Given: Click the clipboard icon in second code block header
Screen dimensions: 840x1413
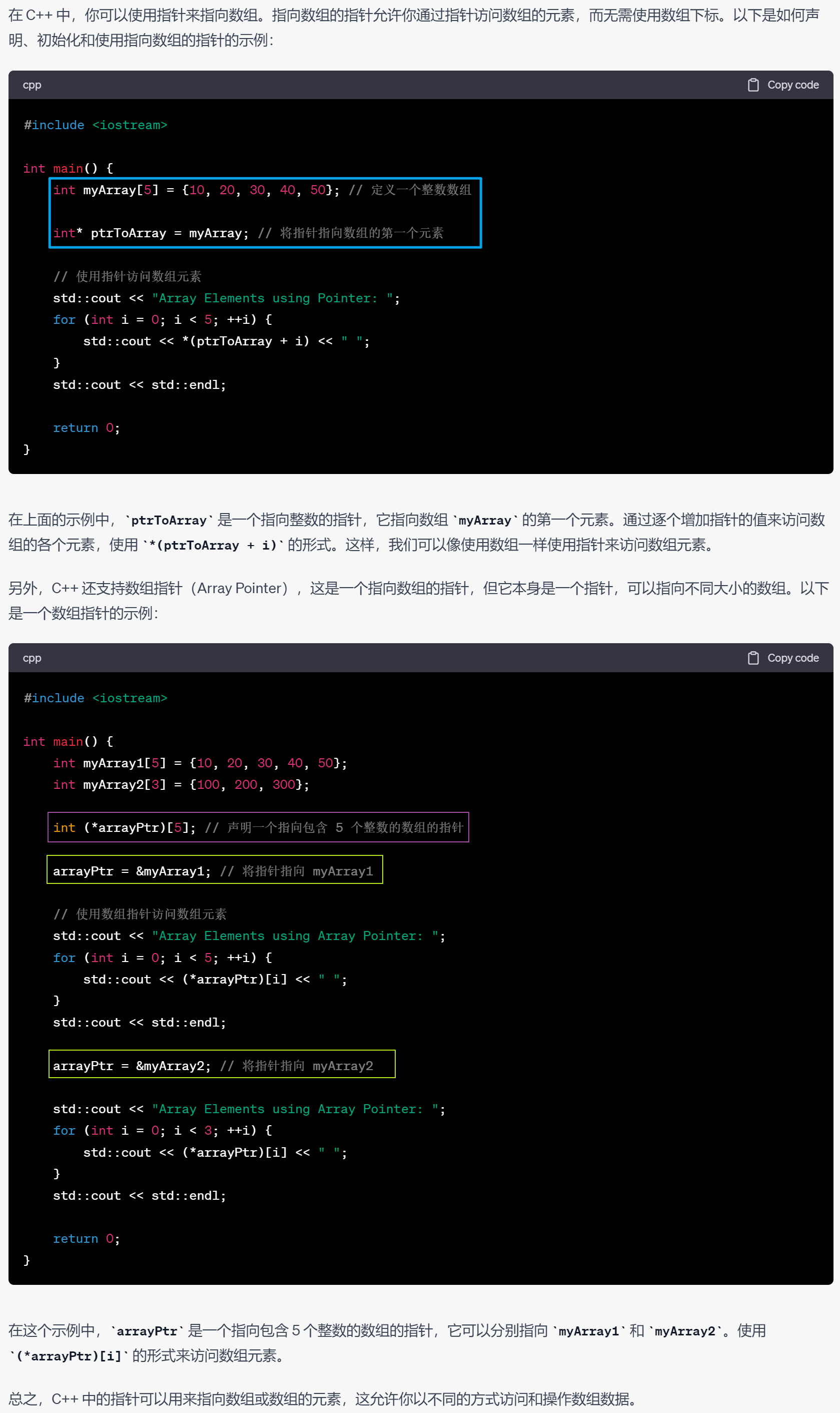Looking at the screenshot, I should pyautogui.click(x=753, y=658).
